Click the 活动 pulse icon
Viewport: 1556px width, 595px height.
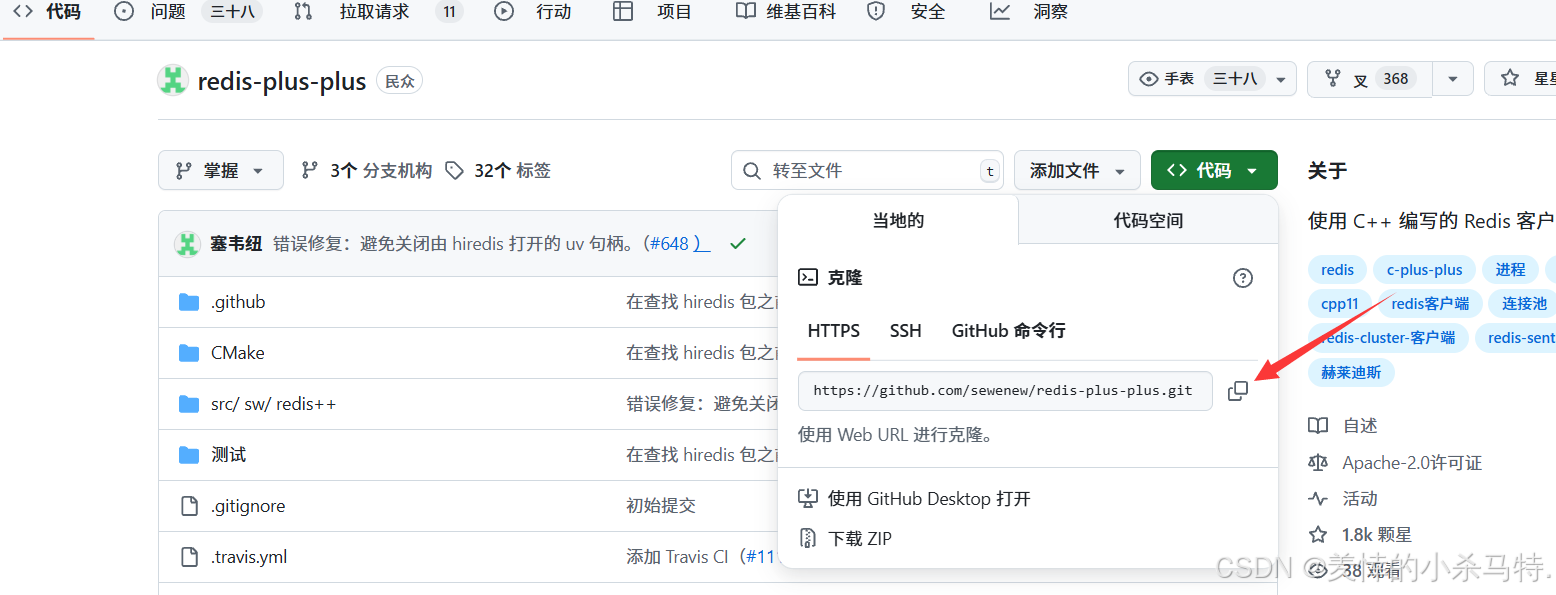click(x=1318, y=498)
